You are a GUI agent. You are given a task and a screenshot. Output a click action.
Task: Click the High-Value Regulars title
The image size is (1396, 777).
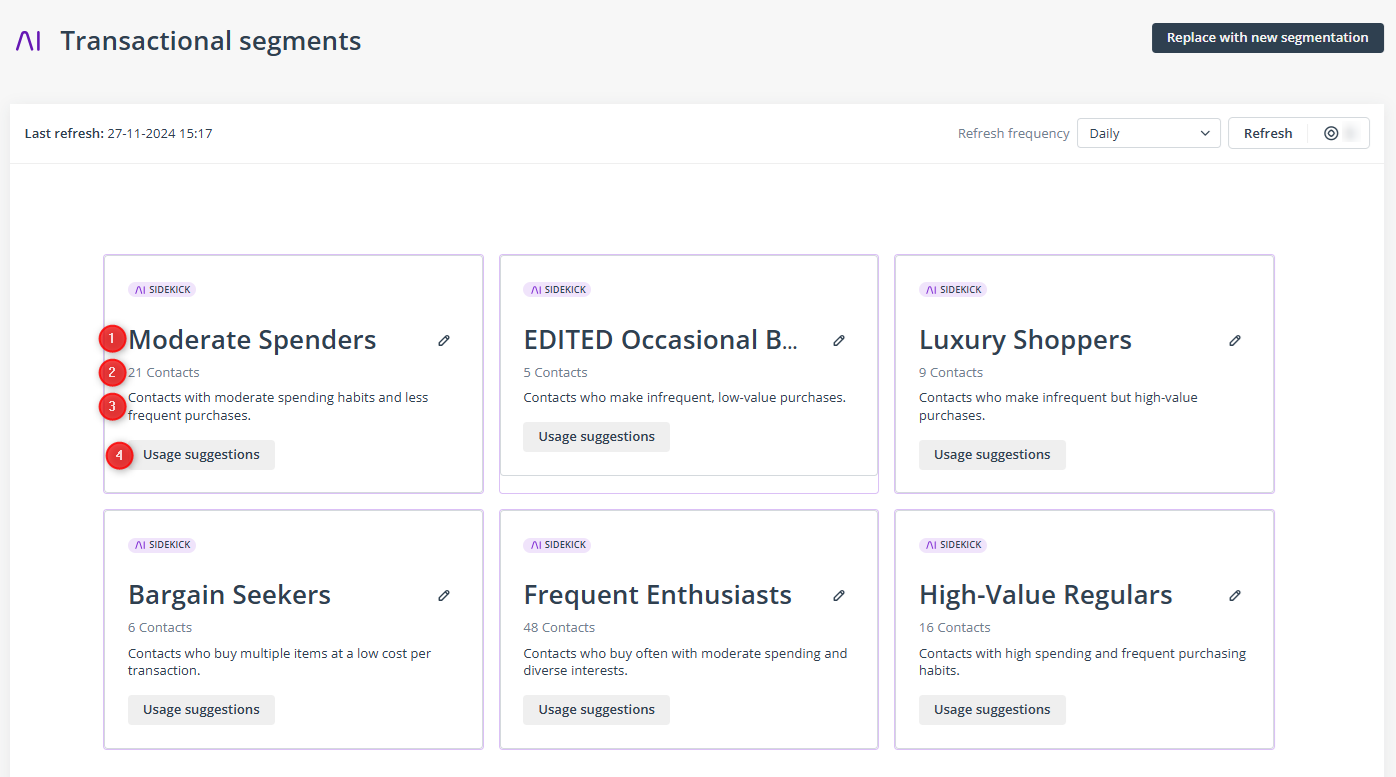(x=1046, y=595)
